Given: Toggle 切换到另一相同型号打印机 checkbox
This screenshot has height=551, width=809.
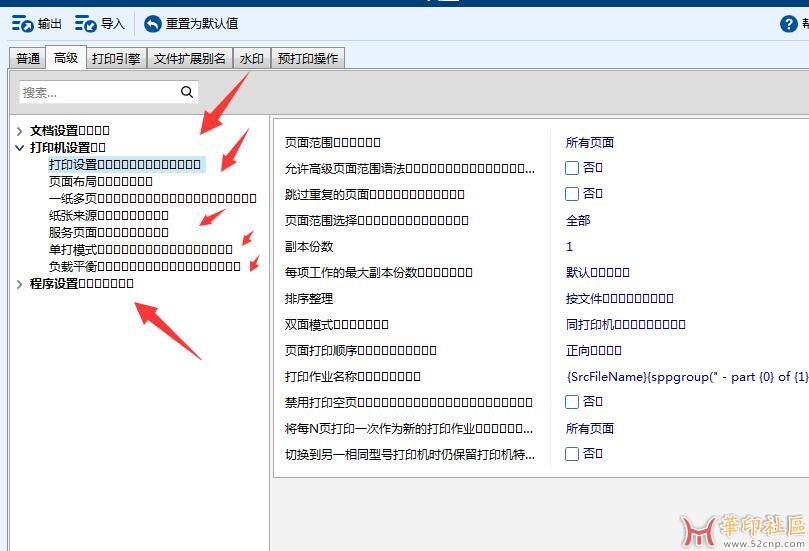Looking at the screenshot, I should [x=572, y=454].
